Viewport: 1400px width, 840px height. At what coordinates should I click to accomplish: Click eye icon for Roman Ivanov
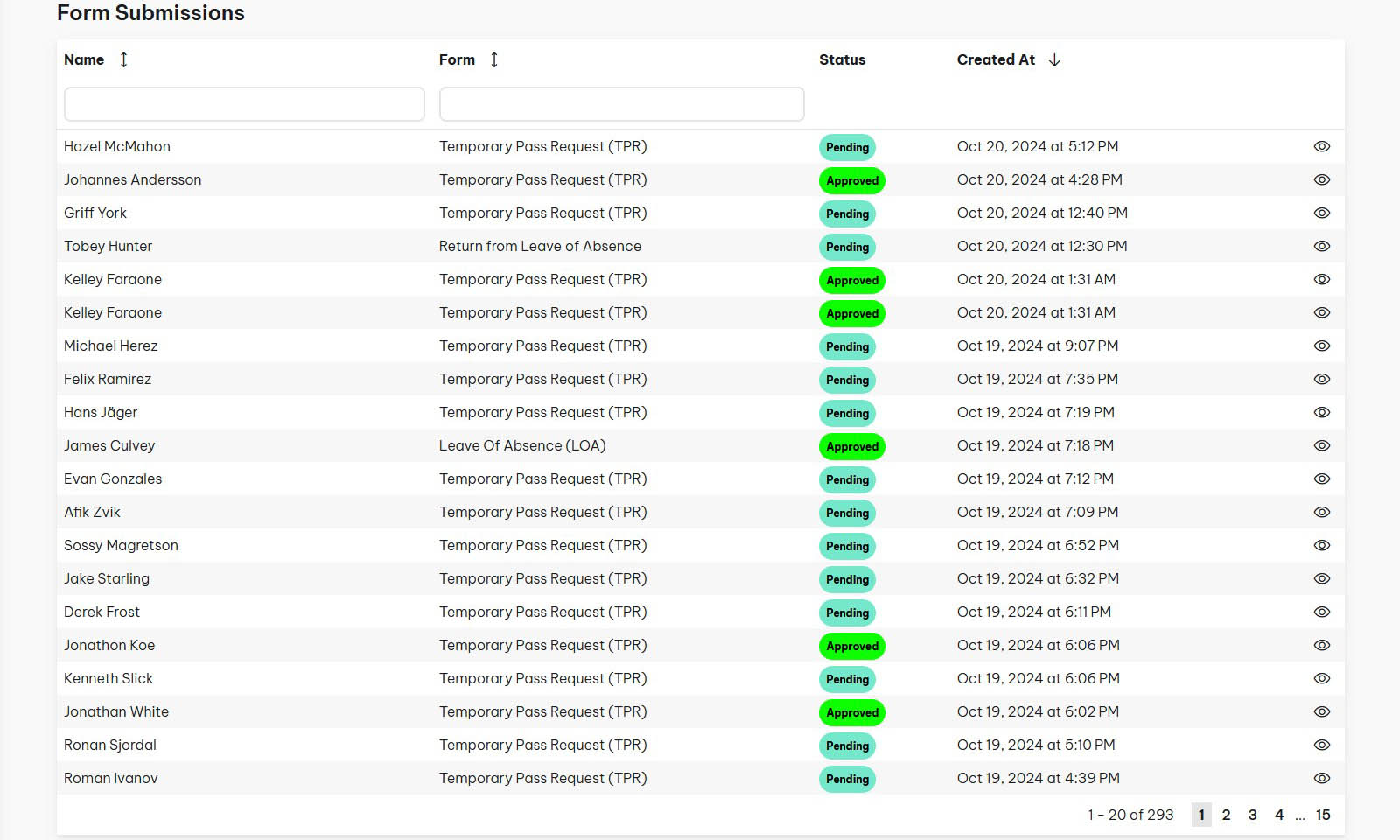click(1321, 779)
